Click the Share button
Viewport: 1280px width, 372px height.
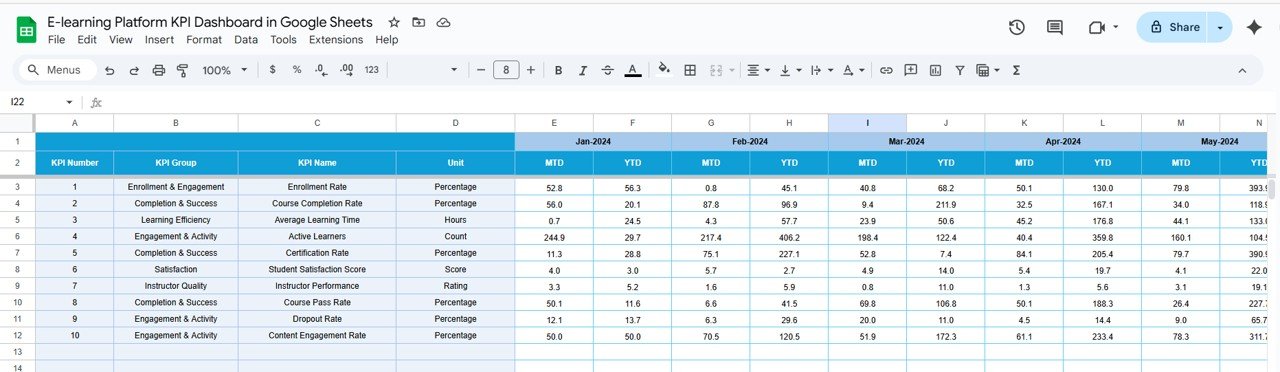(1173, 28)
